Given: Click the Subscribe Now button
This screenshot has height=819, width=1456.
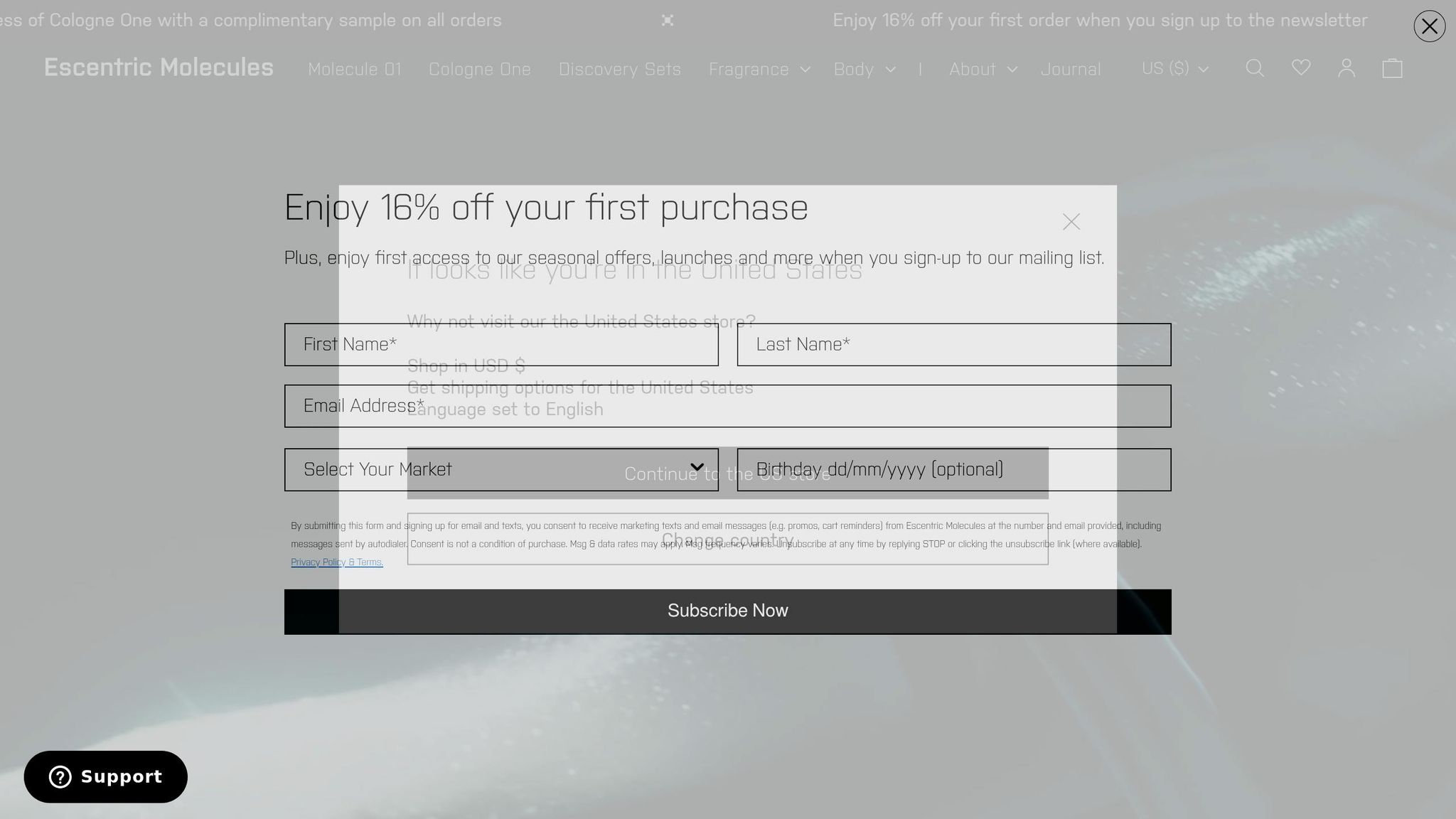Looking at the screenshot, I should 728,611.
